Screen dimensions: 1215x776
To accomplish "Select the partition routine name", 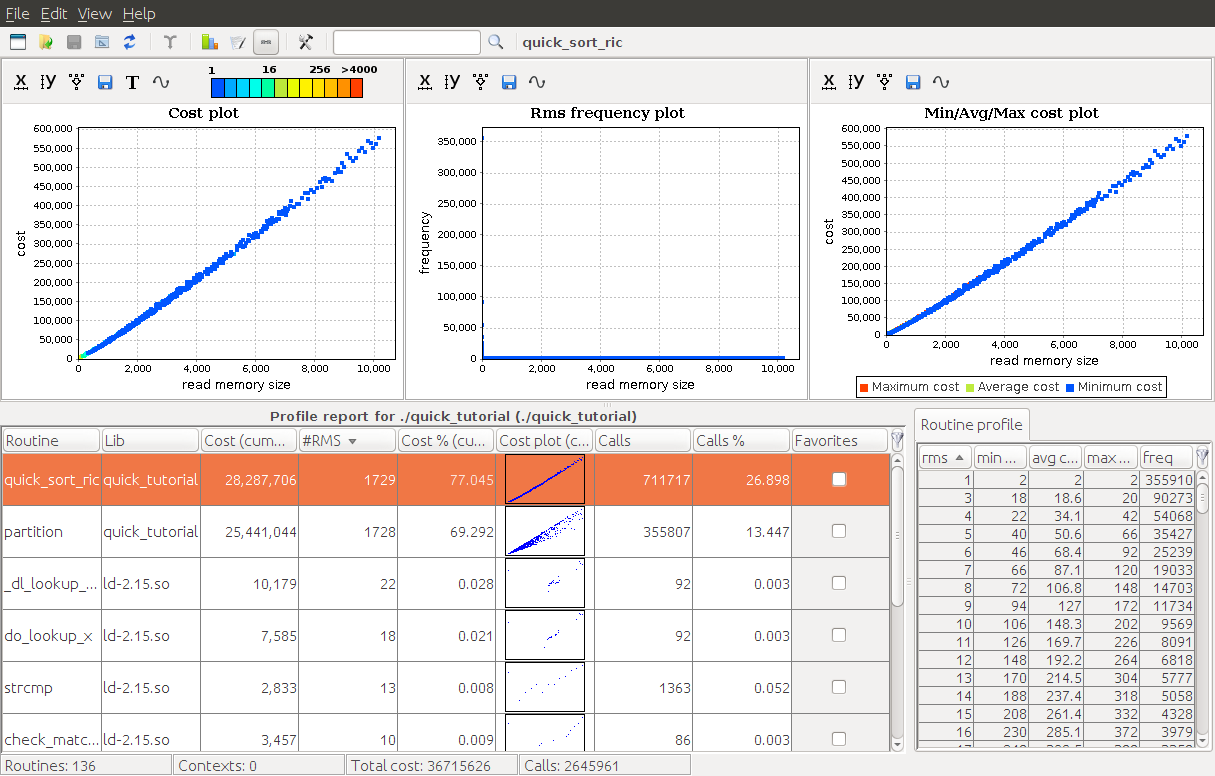I will [x=33, y=531].
